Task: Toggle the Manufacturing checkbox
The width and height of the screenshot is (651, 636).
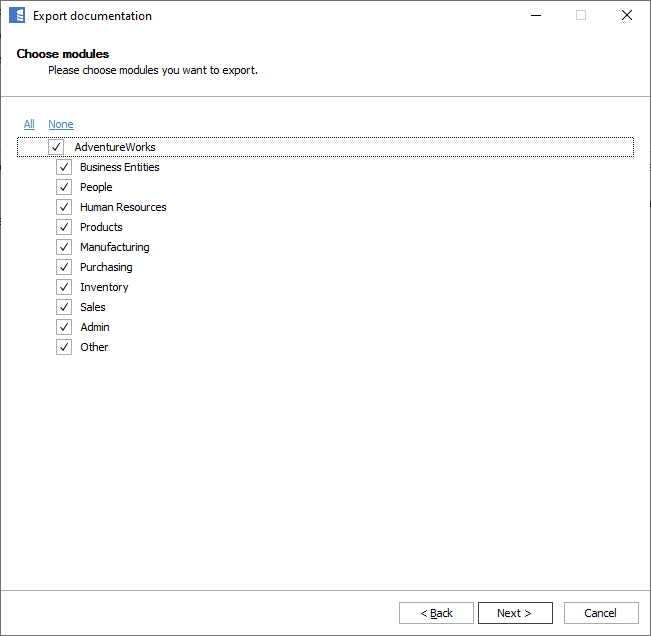Action: [x=64, y=247]
